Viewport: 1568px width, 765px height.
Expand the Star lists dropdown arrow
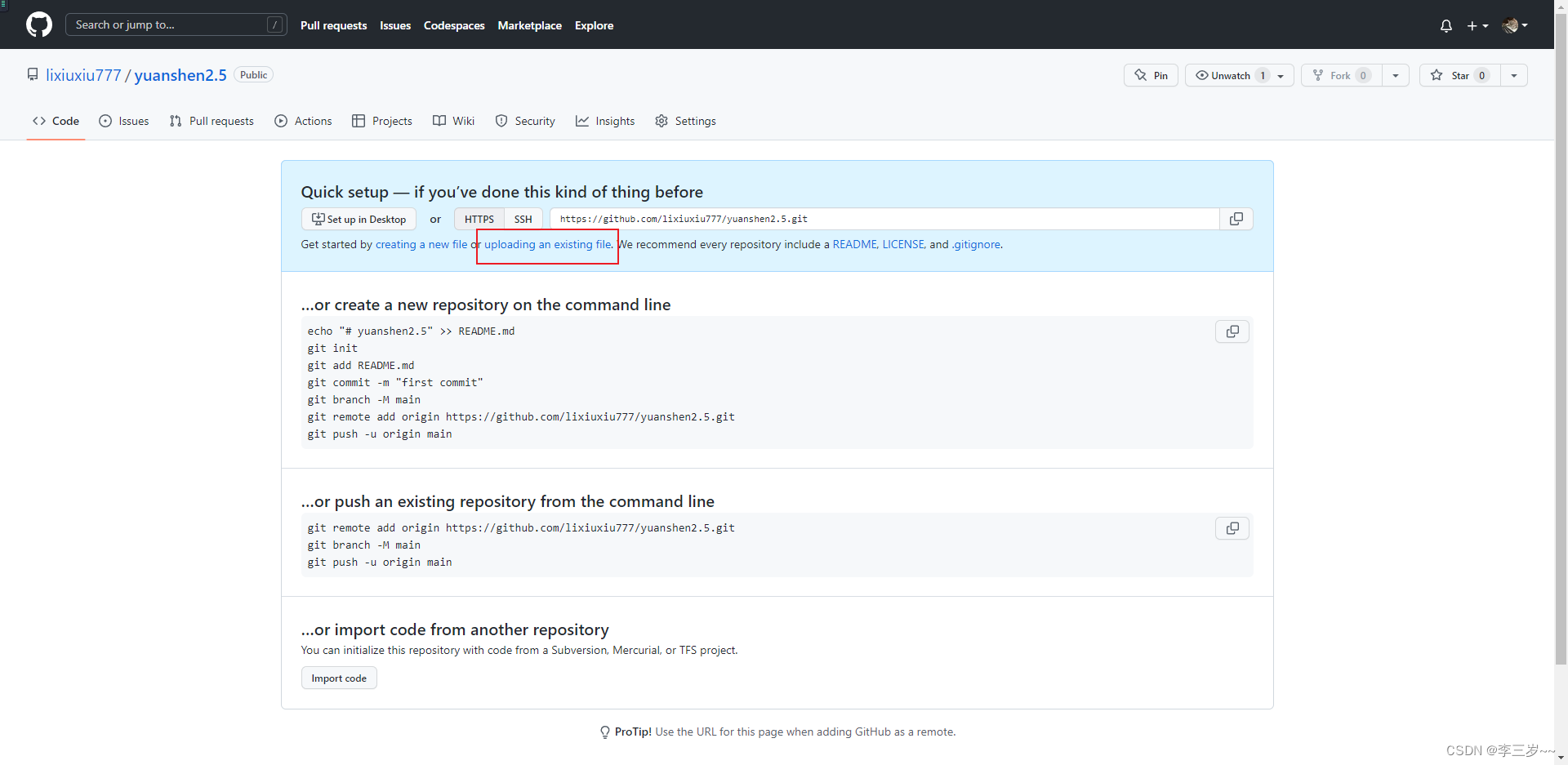[1514, 75]
